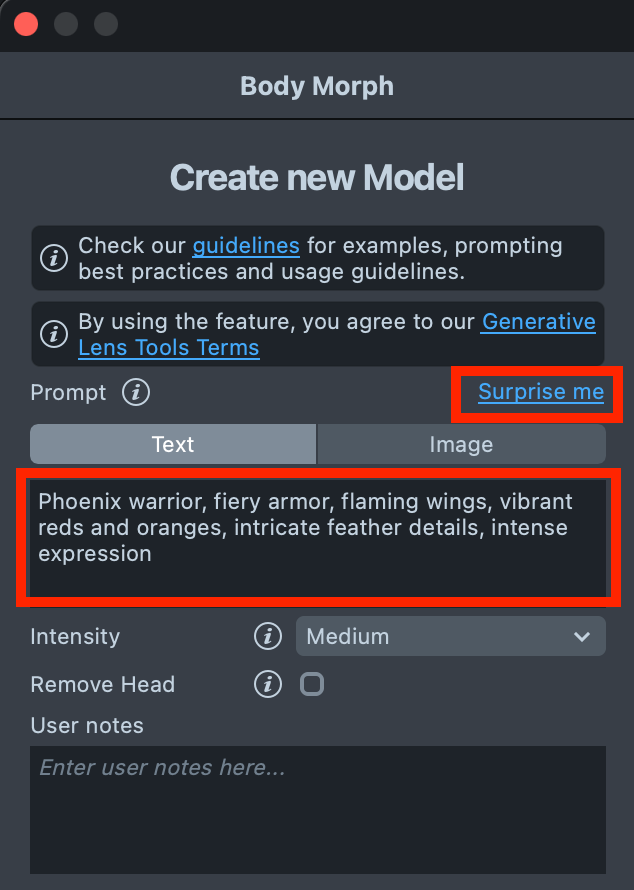634x890 pixels.
Task: Minimize the window with the middle title-bar button
Action: tap(66, 24)
